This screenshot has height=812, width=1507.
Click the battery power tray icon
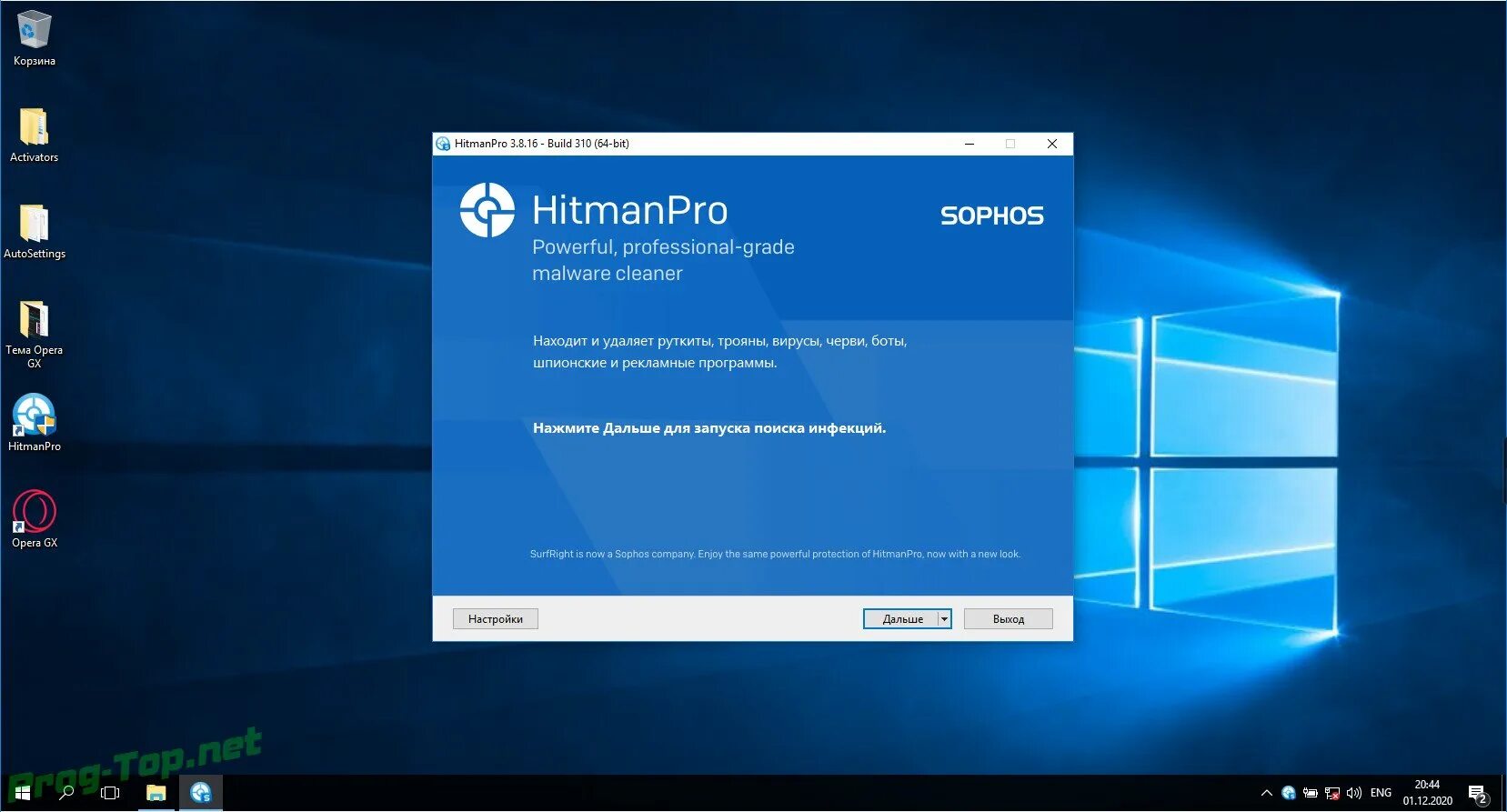point(1311,793)
